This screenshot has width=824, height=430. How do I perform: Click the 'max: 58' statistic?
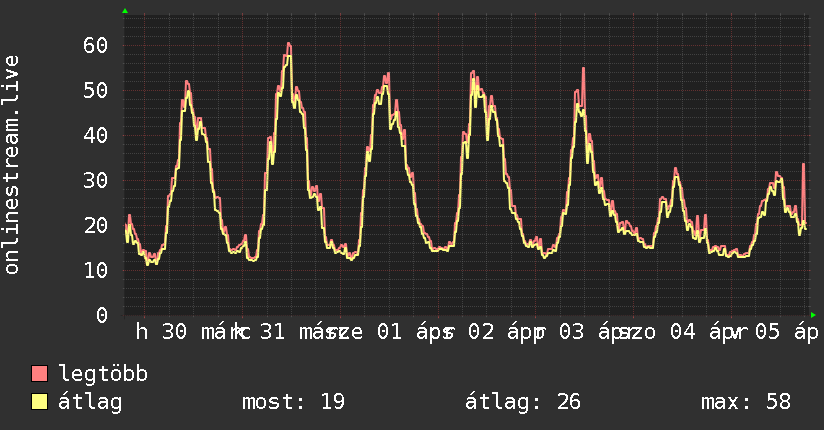click(746, 402)
